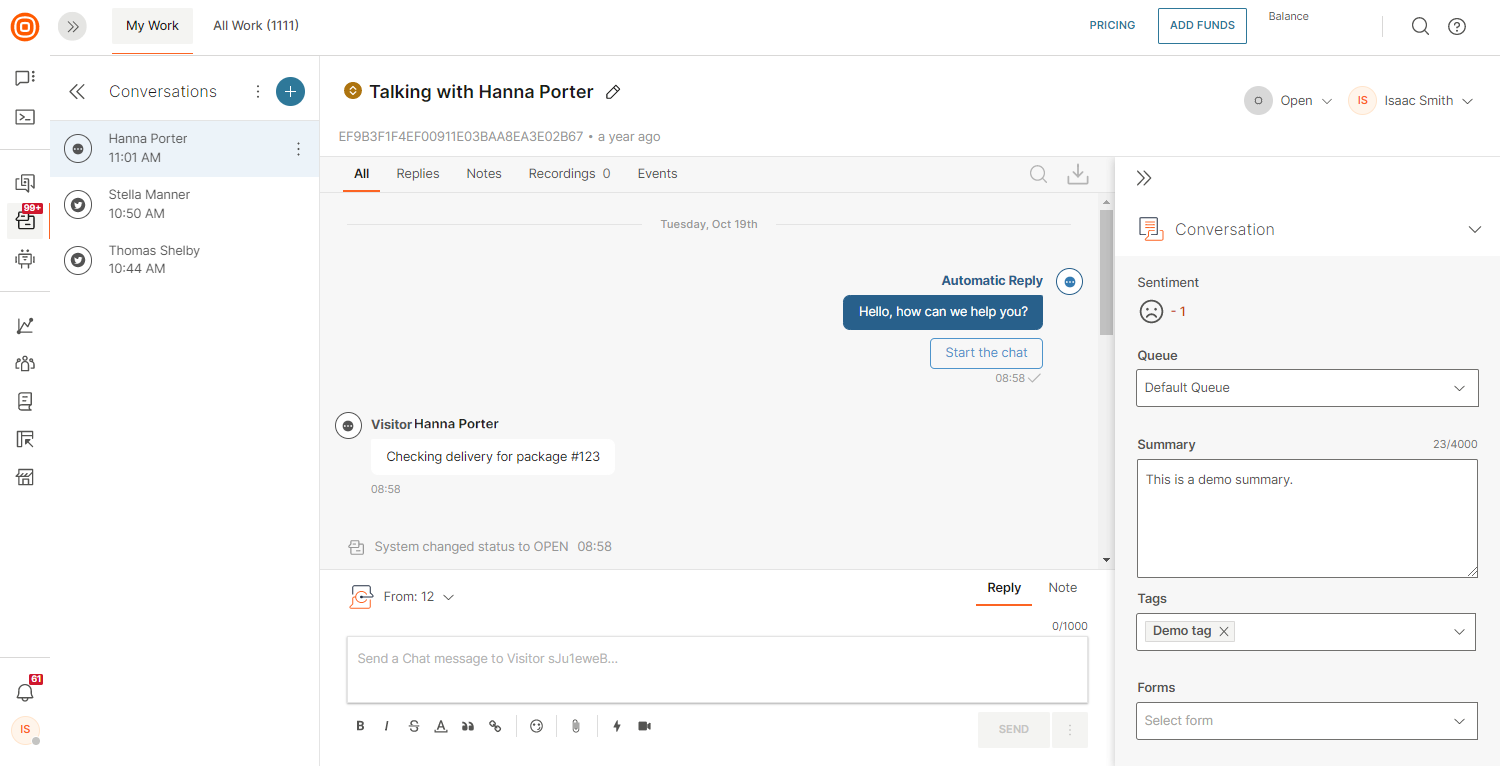Open canned responses lightning icon

click(616, 726)
